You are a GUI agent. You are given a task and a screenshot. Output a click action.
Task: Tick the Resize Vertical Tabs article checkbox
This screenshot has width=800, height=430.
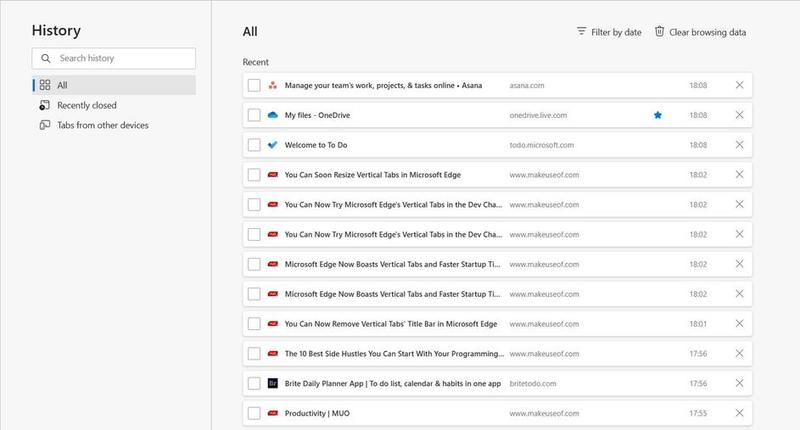(x=254, y=175)
